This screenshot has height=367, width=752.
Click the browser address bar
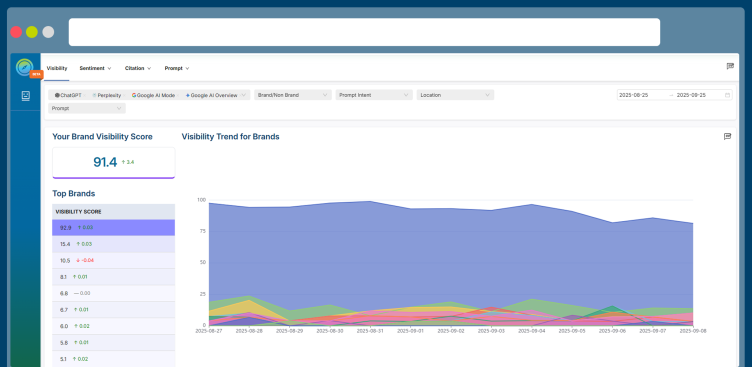tap(364, 32)
